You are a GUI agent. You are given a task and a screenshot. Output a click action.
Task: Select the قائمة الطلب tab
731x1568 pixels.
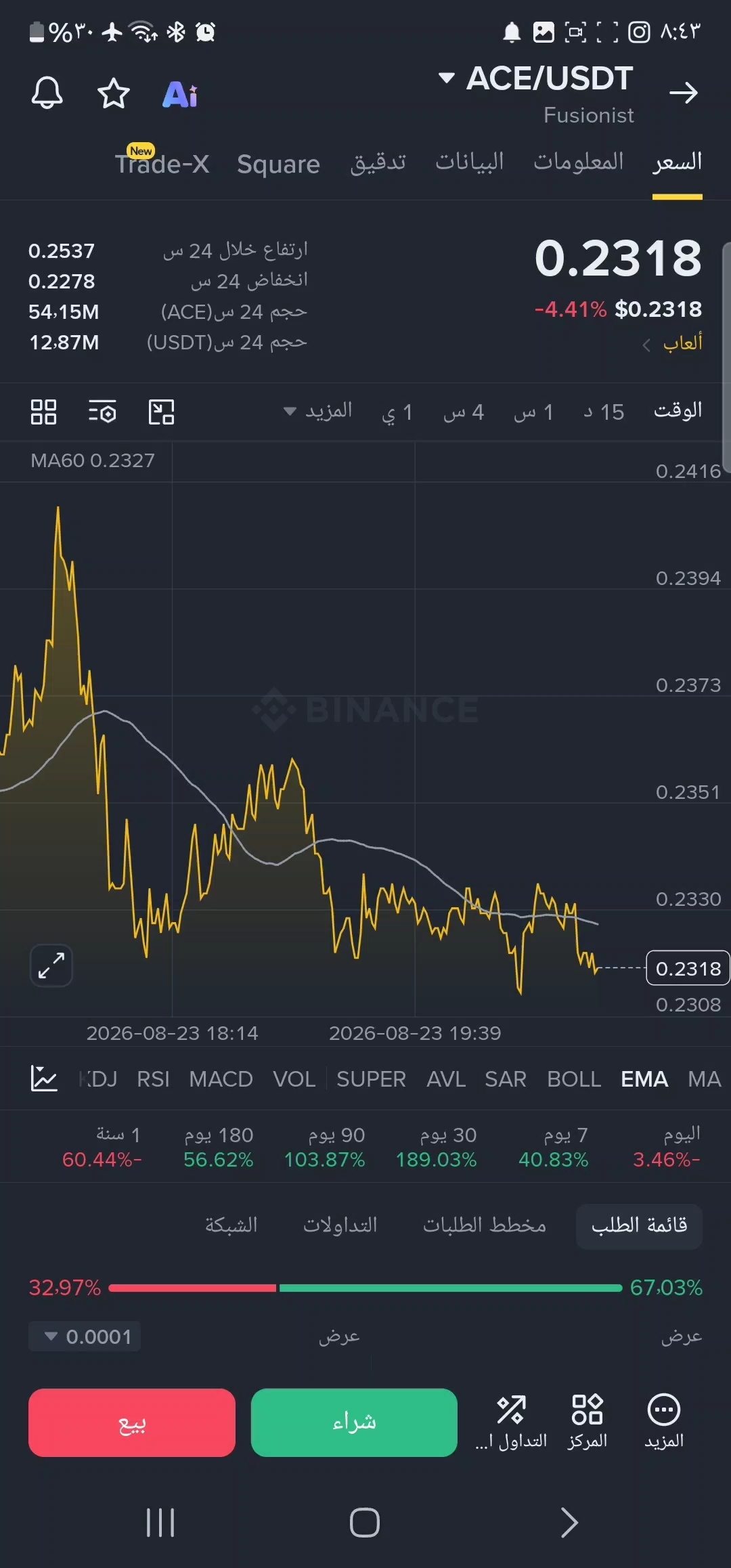point(639,1226)
